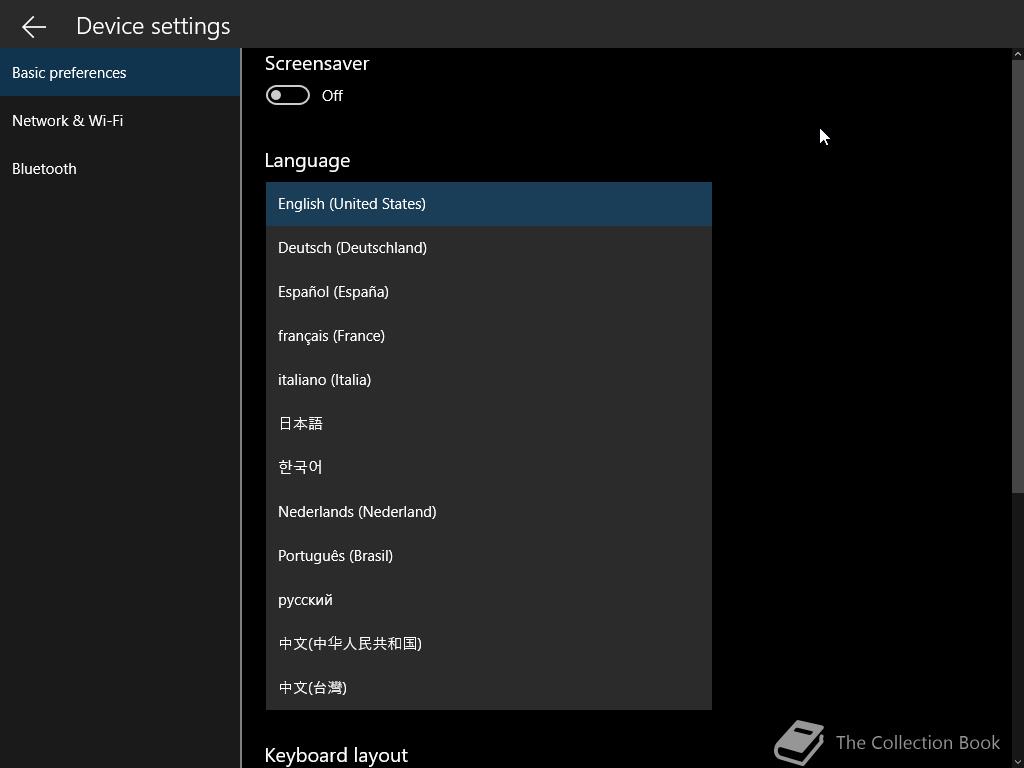The image size is (1024, 768).
Task: Open the Network & Wi-Fi section
Action: coord(120,121)
